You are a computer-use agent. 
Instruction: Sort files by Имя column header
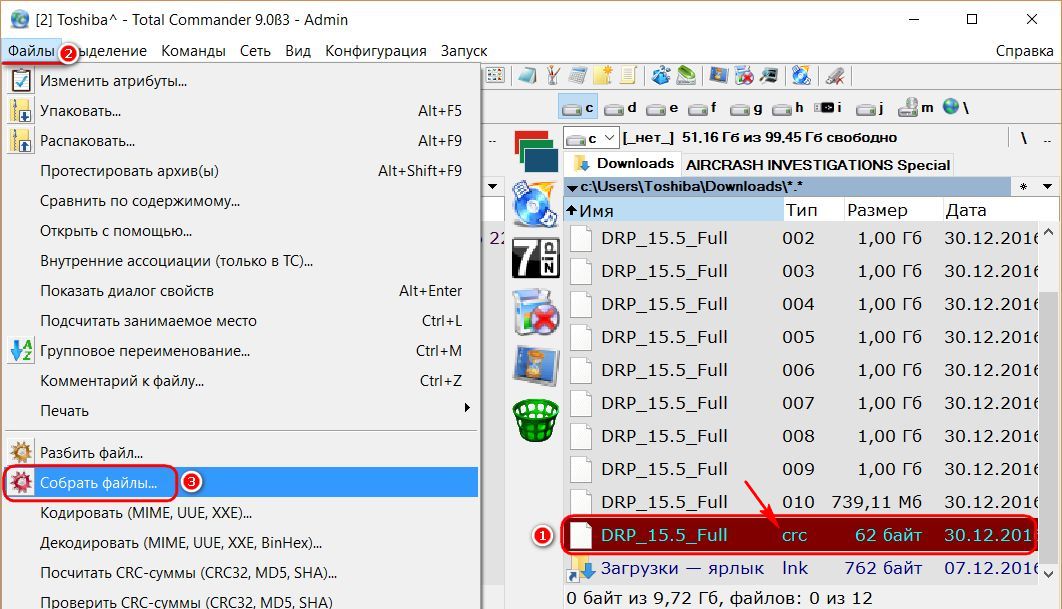(674, 211)
